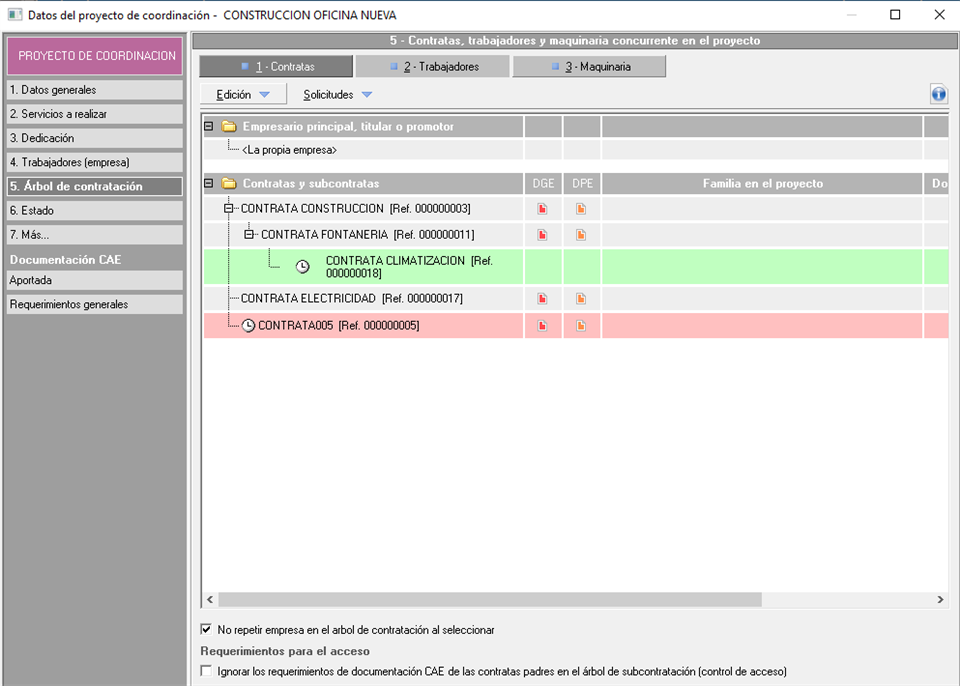The image size is (960, 686).
Task: Open DPE document icon for CONTRATA ELECTRICIDAD
Action: pyautogui.click(x=581, y=299)
